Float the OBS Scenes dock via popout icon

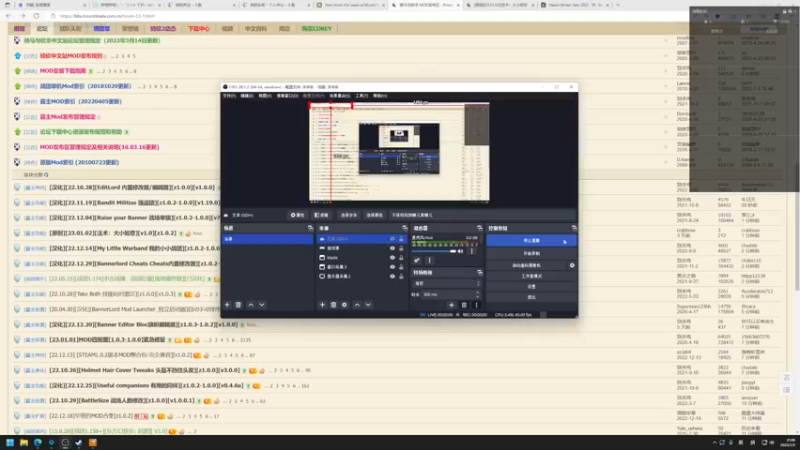pyautogui.click(x=310, y=228)
